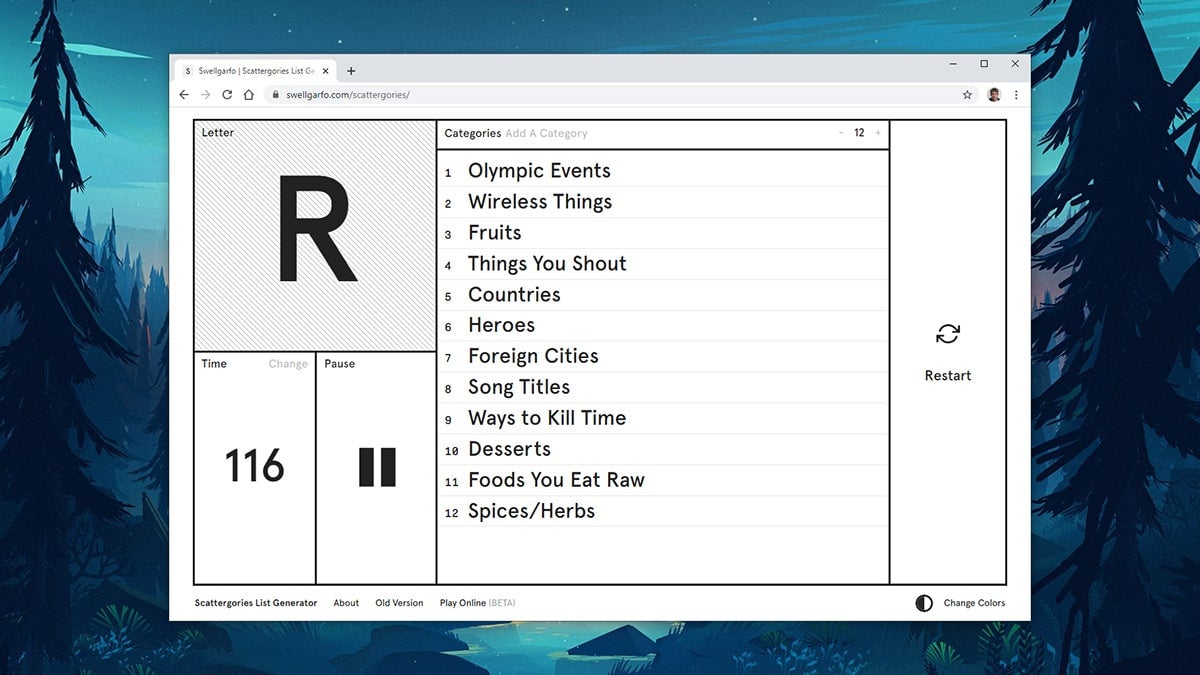
Task: Select the Swellgarfo Scattergories tab
Action: [x=255, y=71]
